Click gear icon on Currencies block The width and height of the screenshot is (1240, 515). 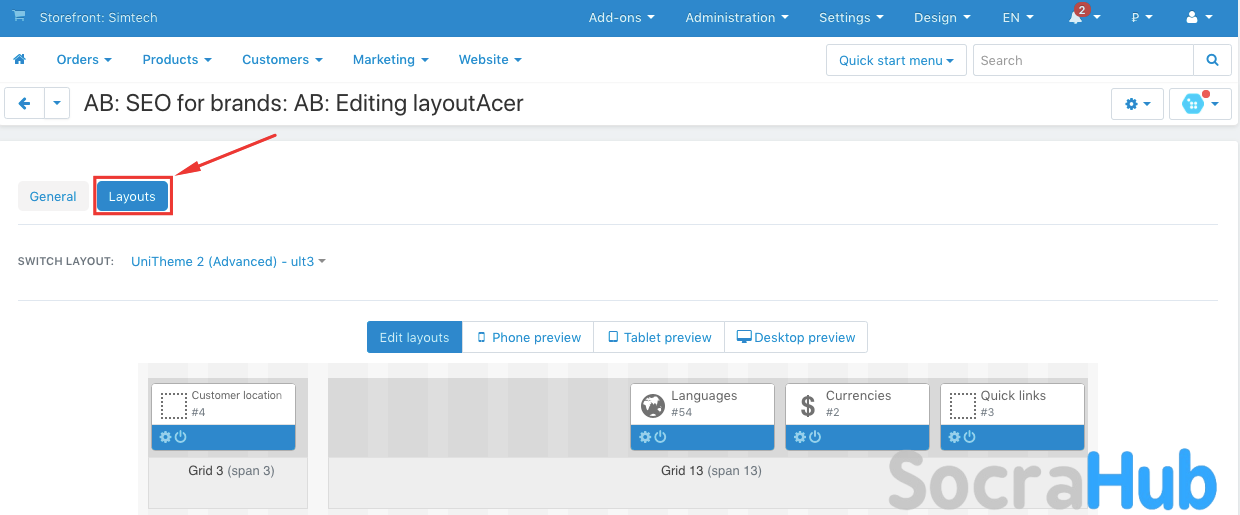(800, 437)
